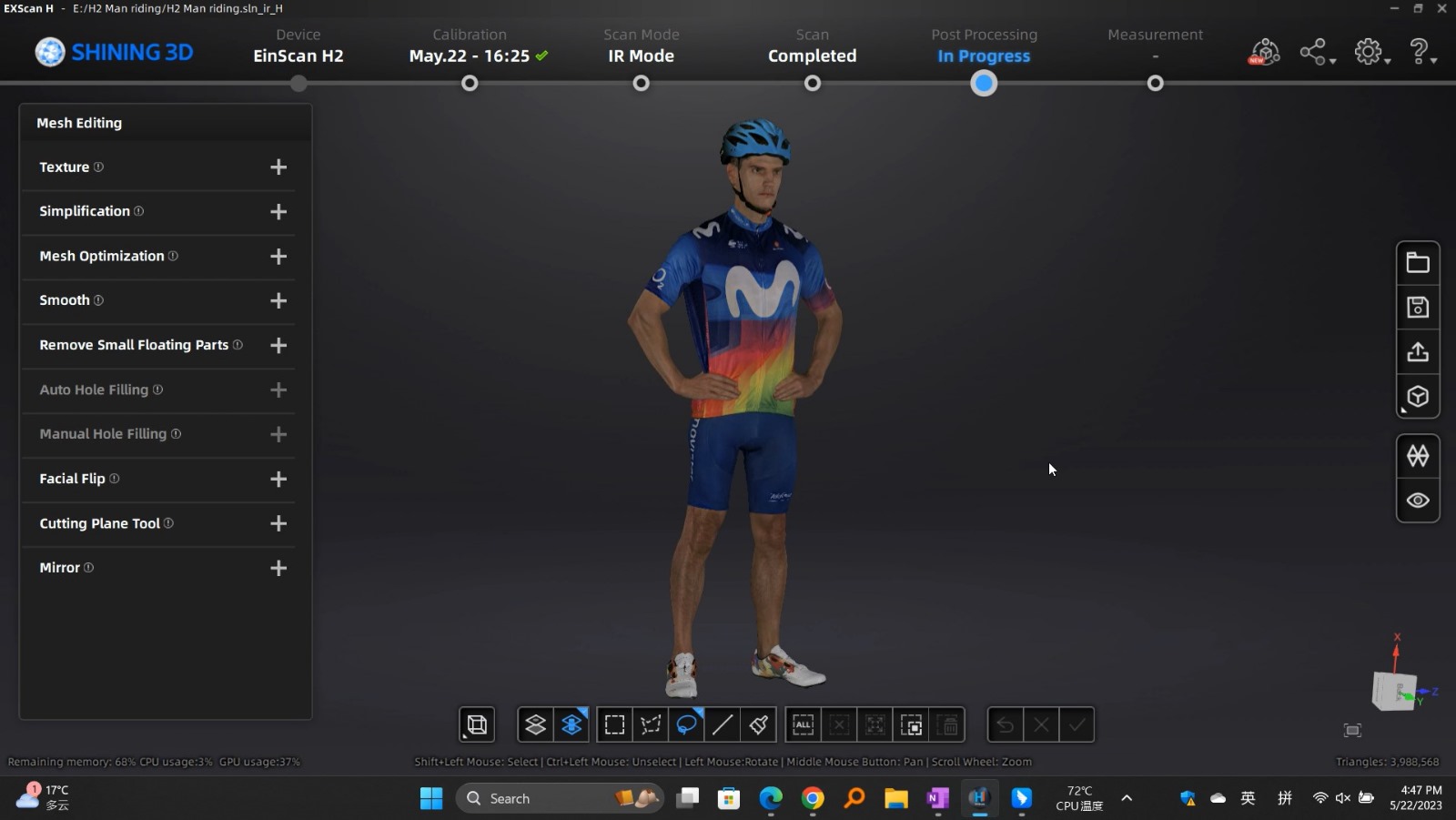Select the visible-layer selection mode
Screen dimensions: 1456x820
click(x=535, y=724)
